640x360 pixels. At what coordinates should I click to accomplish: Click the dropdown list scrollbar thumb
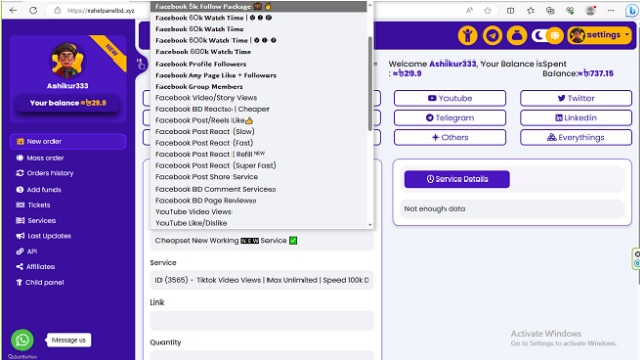(370, 83)
